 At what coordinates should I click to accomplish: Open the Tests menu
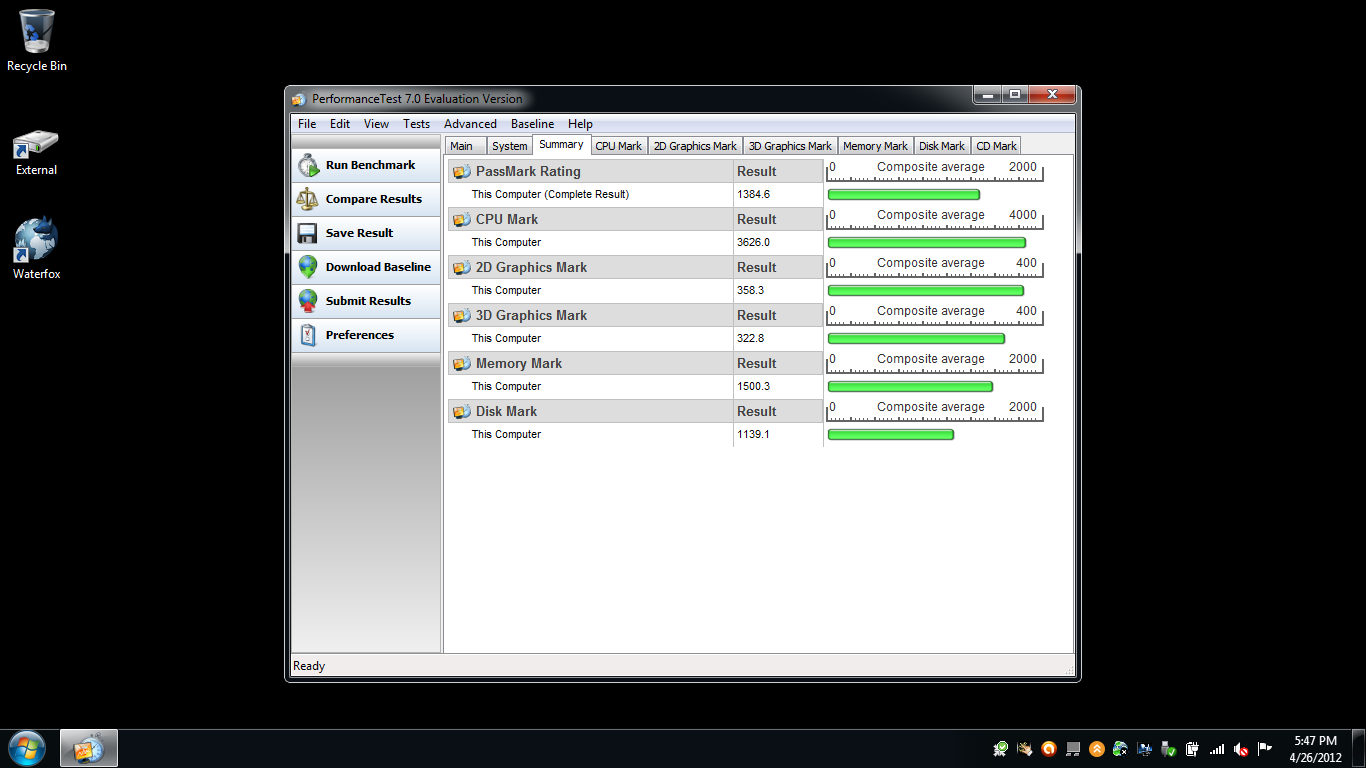click(416, 124)
